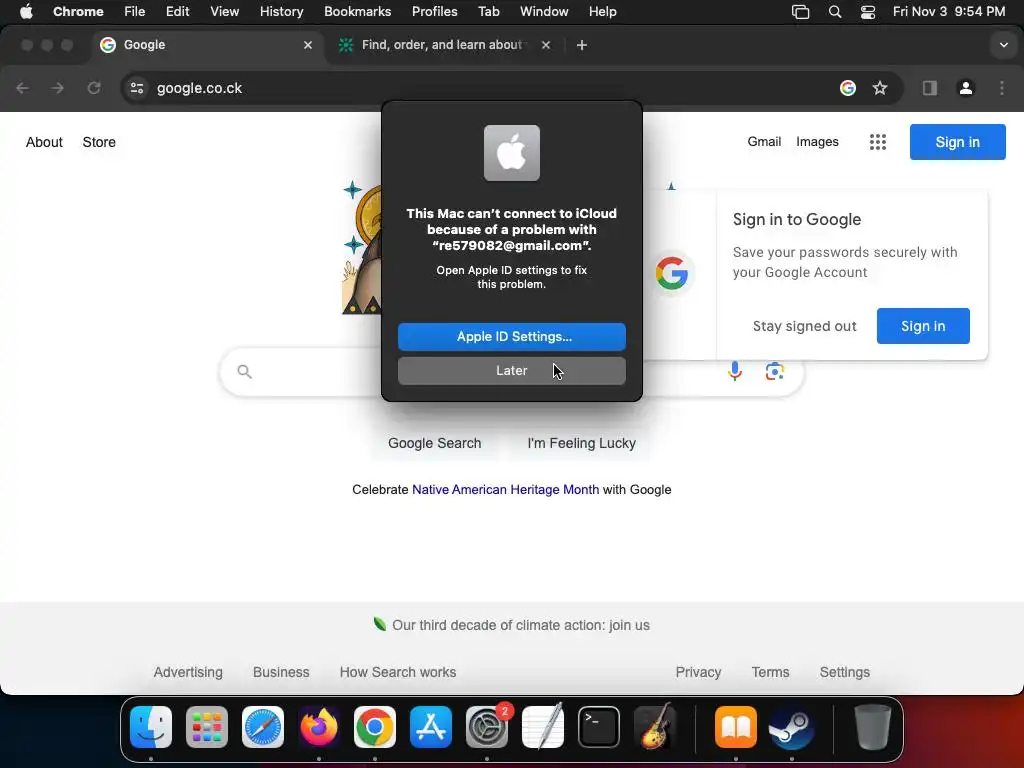Open site information icon in address bar
This screenshot has width=1024, height=768.
point(136,88)
